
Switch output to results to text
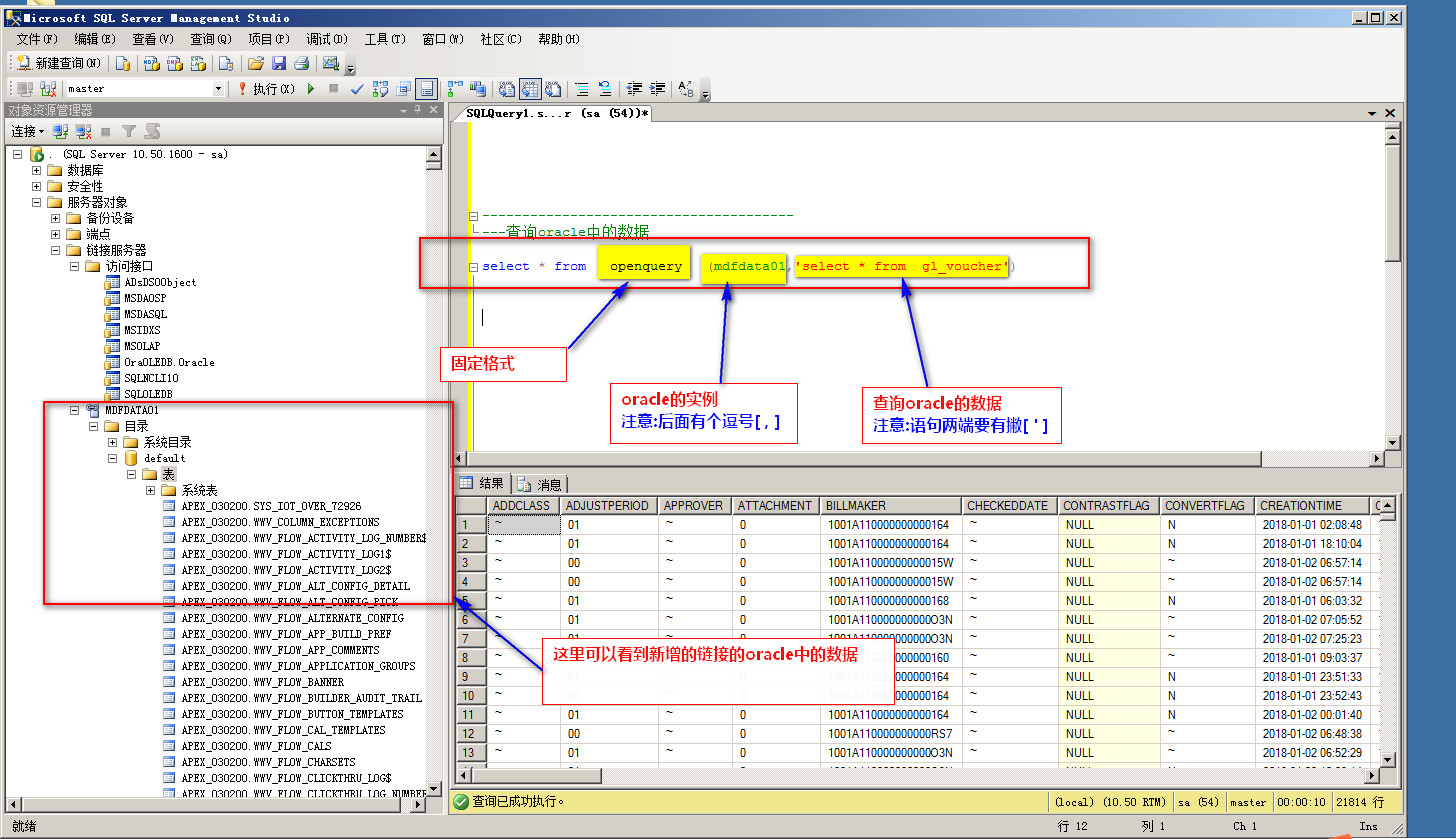click(x=507, y=89)
